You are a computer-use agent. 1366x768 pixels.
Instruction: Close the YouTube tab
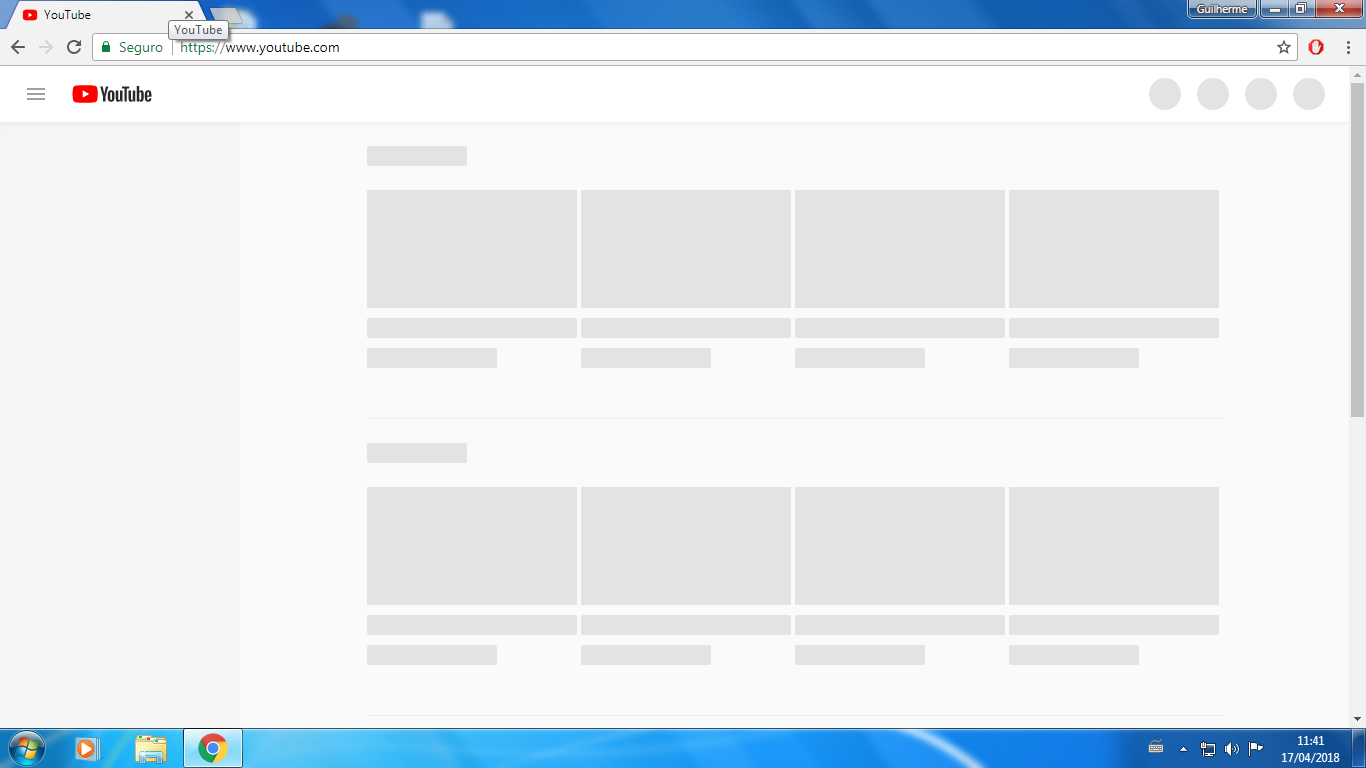[x=189, y=15]
